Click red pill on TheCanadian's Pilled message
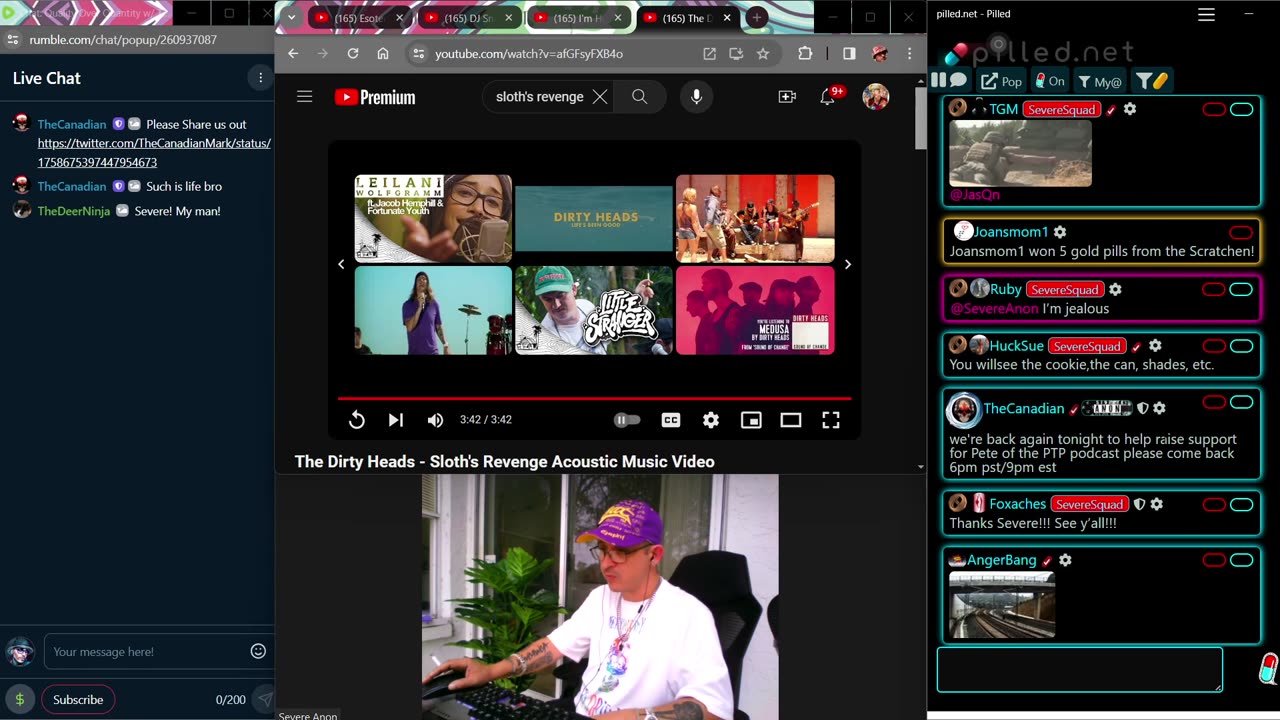Screen dimensions: 1280x720 1214,402
